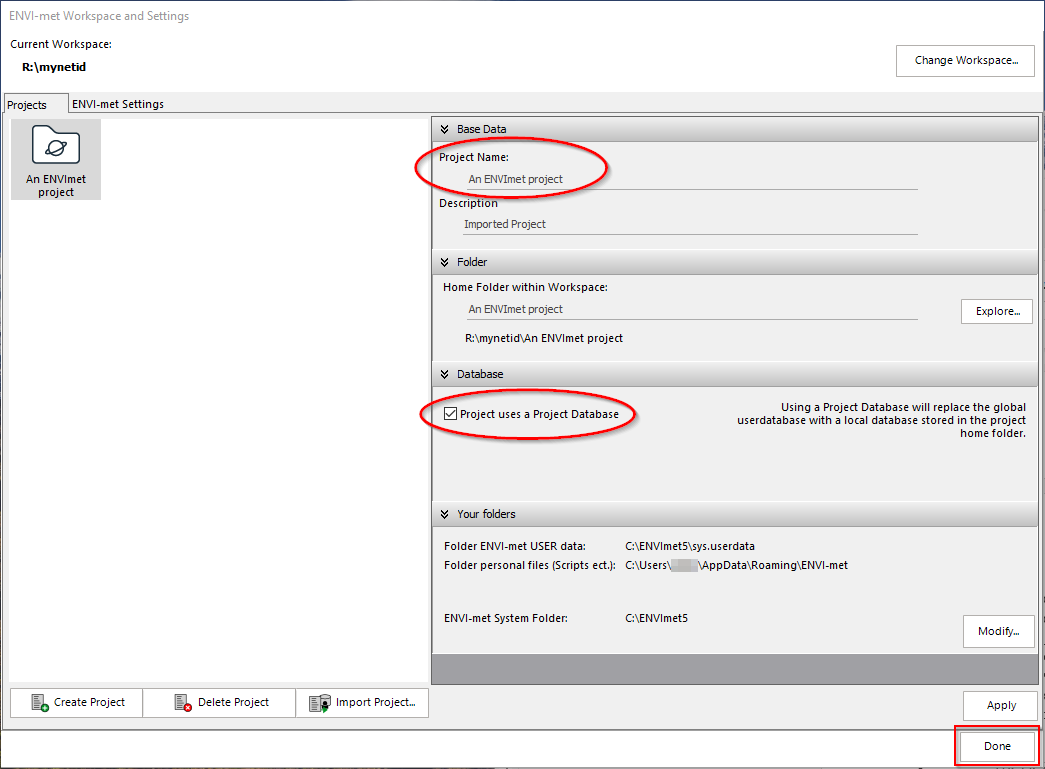Click the Apply button
Screen dimensions: 1045x769
(1001, 705)
